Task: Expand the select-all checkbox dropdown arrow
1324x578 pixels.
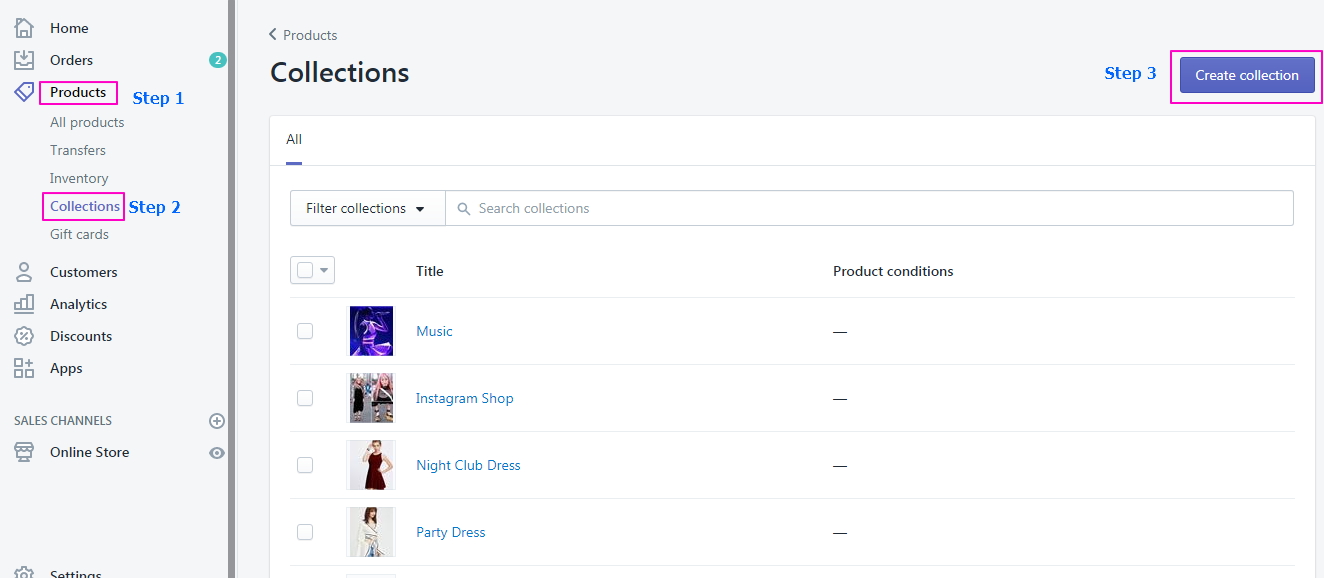Action: (x=324, y=270)
